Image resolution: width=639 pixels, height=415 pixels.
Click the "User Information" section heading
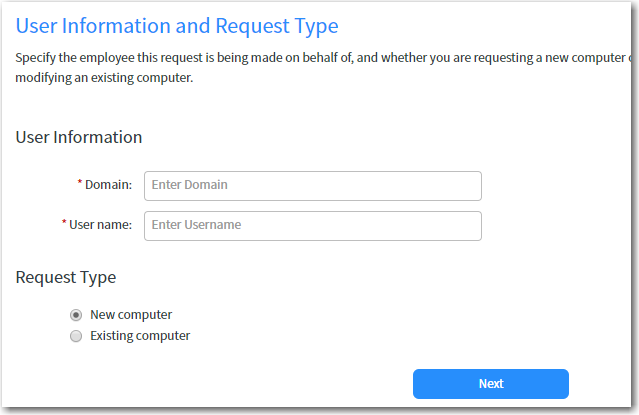click(x=79, y=137)
